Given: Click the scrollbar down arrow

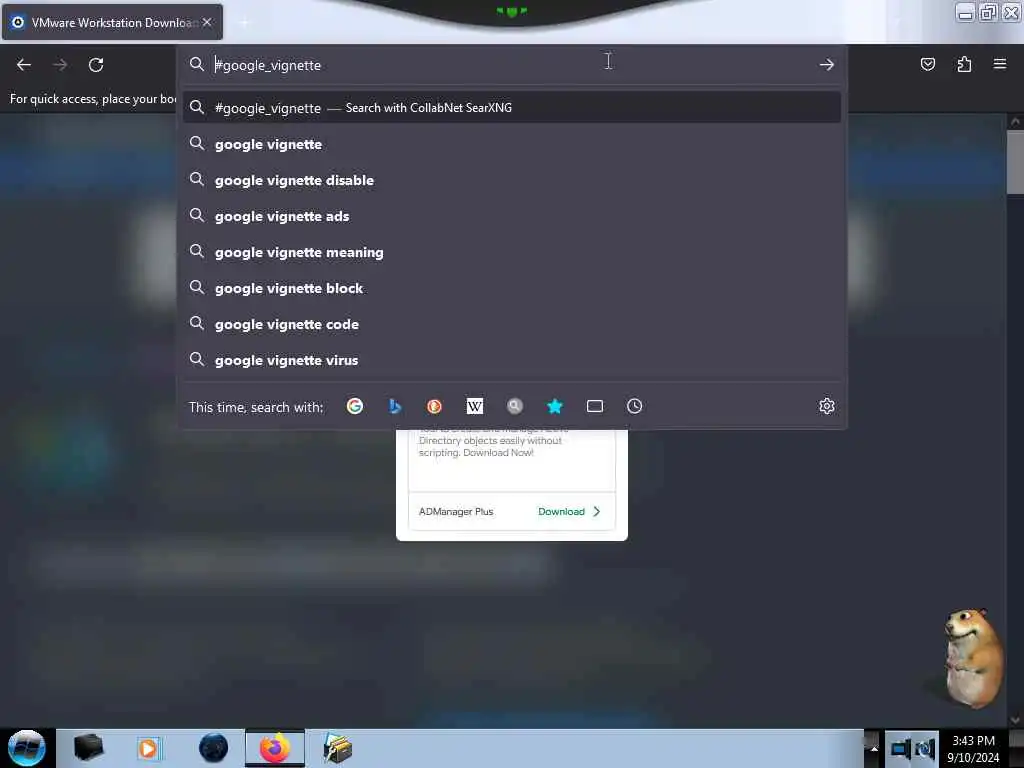Looking at the screenshot, I should 1014,719.
